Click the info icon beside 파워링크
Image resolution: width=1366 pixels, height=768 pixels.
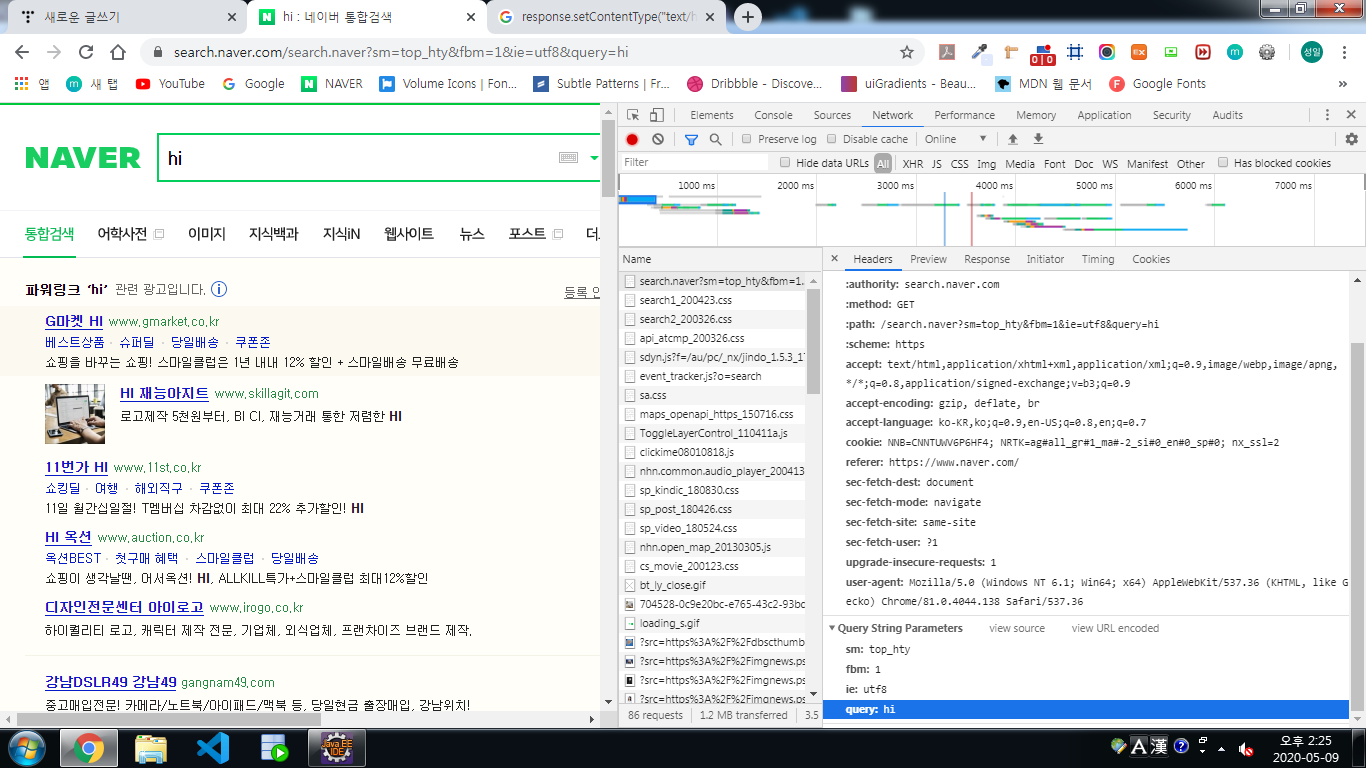coord(219,290)
